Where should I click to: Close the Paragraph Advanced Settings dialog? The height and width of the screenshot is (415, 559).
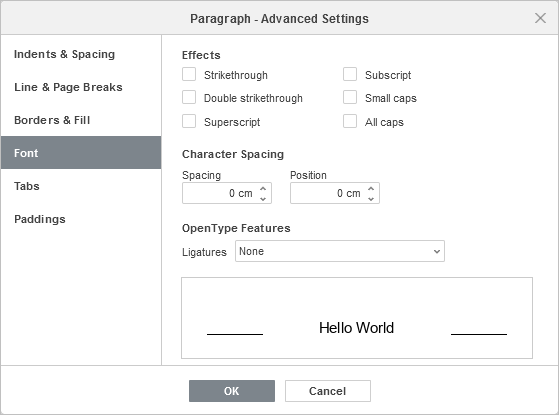pos(540,18)
